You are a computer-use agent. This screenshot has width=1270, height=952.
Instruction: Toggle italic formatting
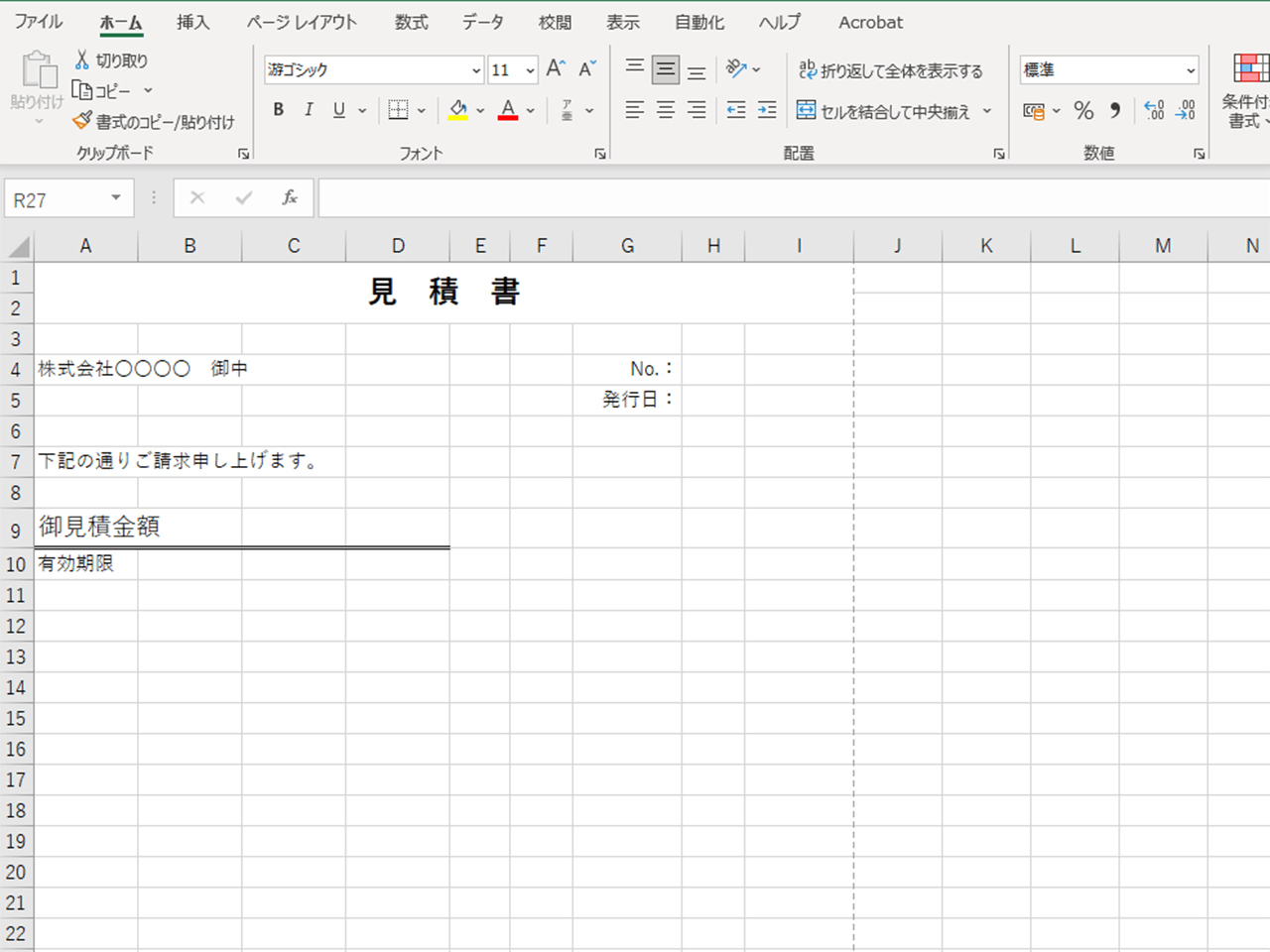point(309,110)
